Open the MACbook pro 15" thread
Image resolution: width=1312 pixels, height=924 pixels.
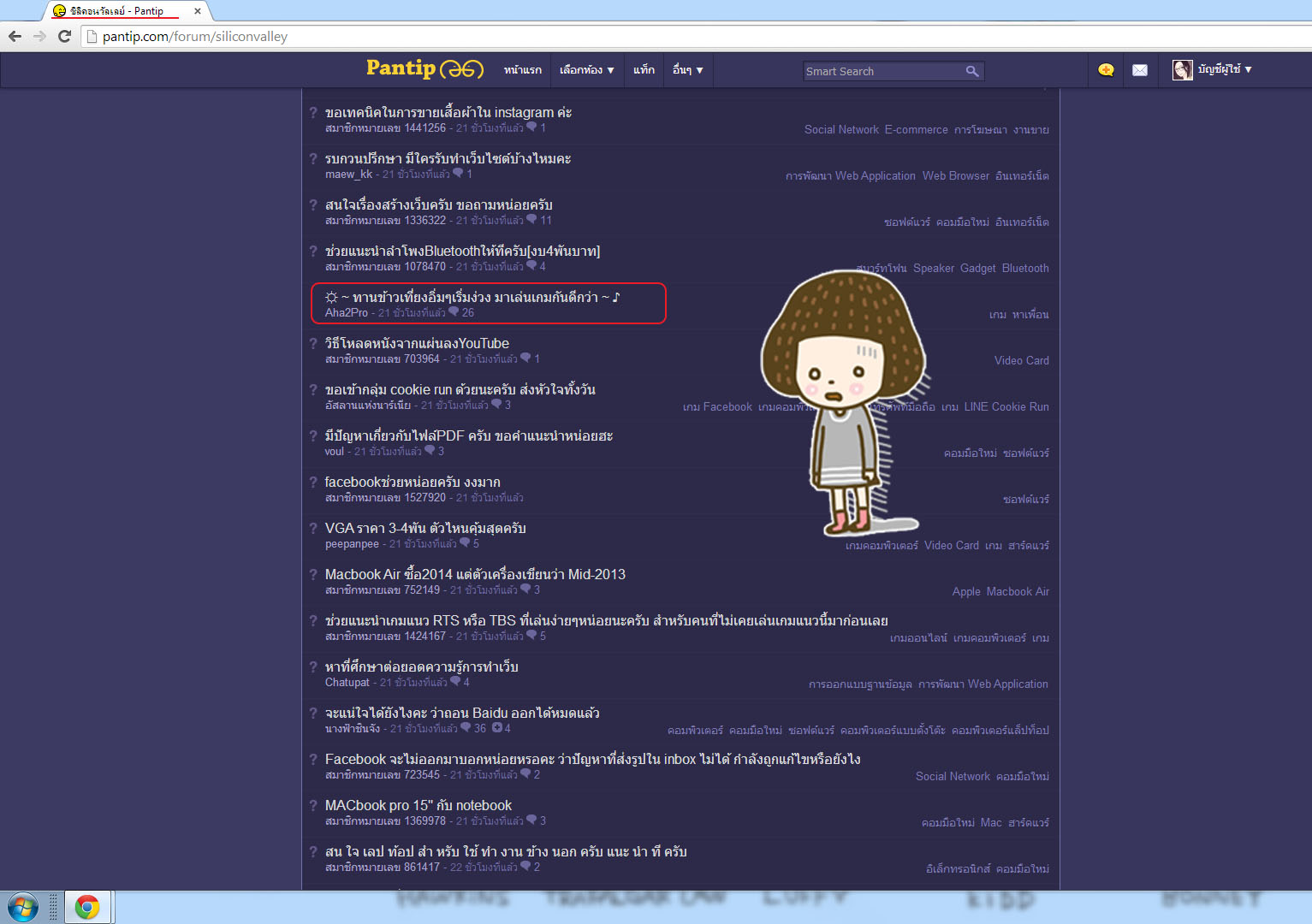(419, 805)
